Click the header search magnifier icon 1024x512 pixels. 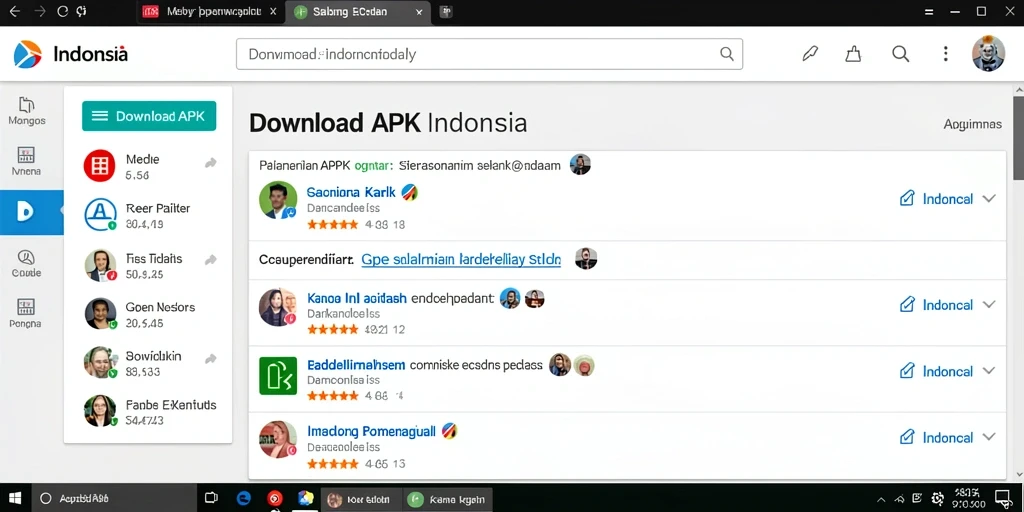coord(901,54)
